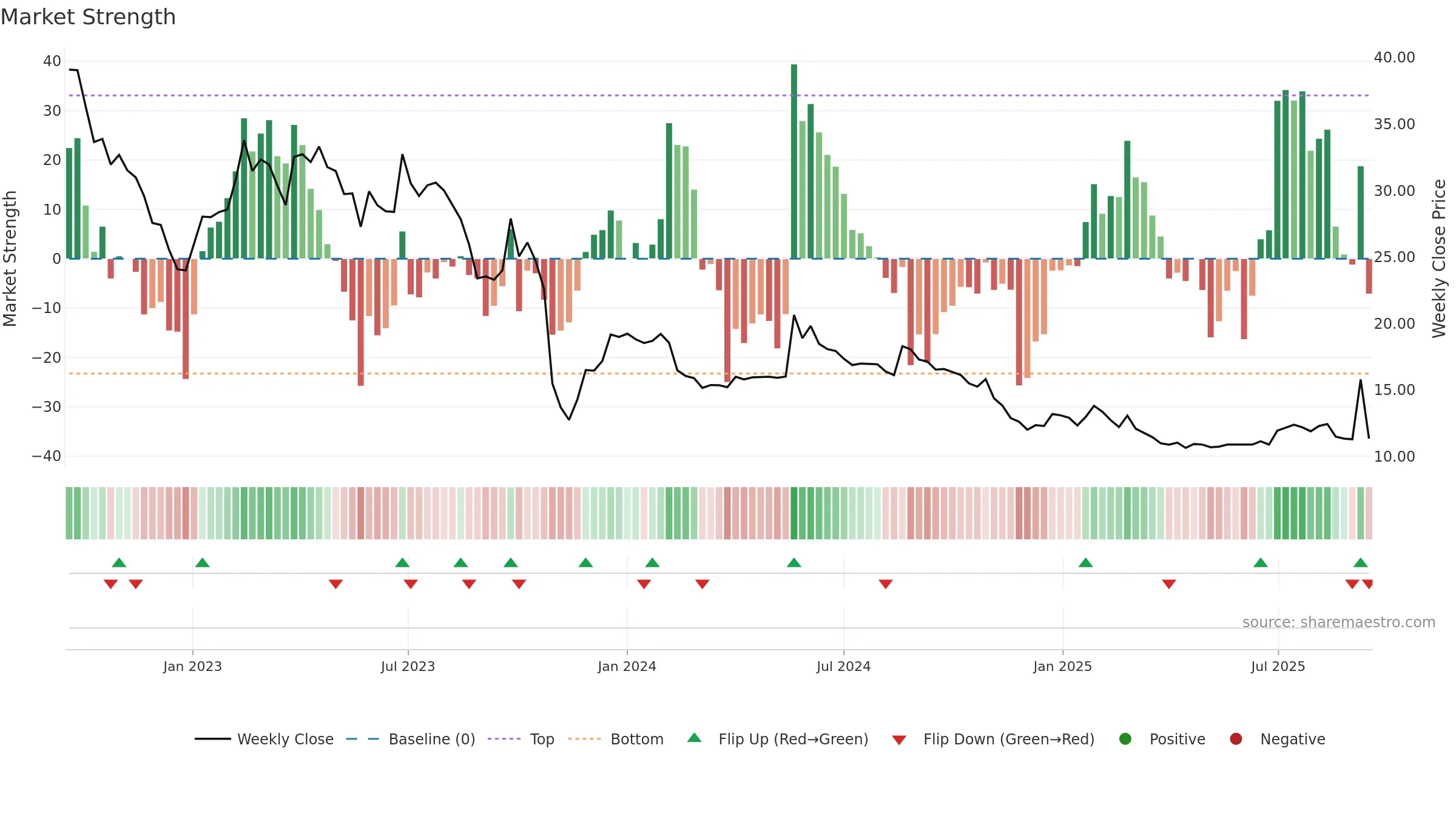This screenshot has width=1456, height=819.
Task: Click the red Flip Down triangle legend icon
Action: pos(899,740)
